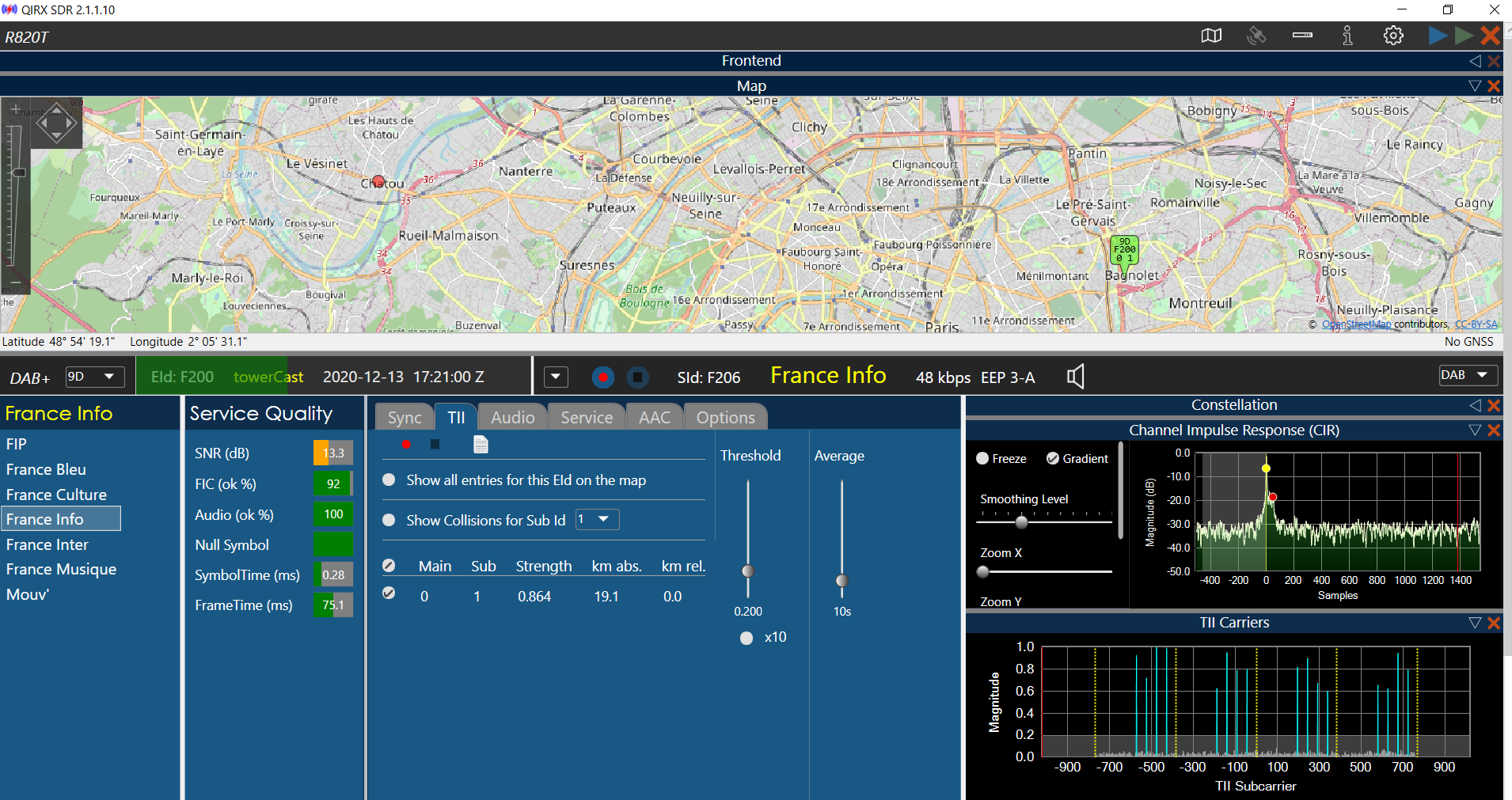This screenshot has width=1512, height=800.
Task: Select the FIP service
Action: pos(17,444)
